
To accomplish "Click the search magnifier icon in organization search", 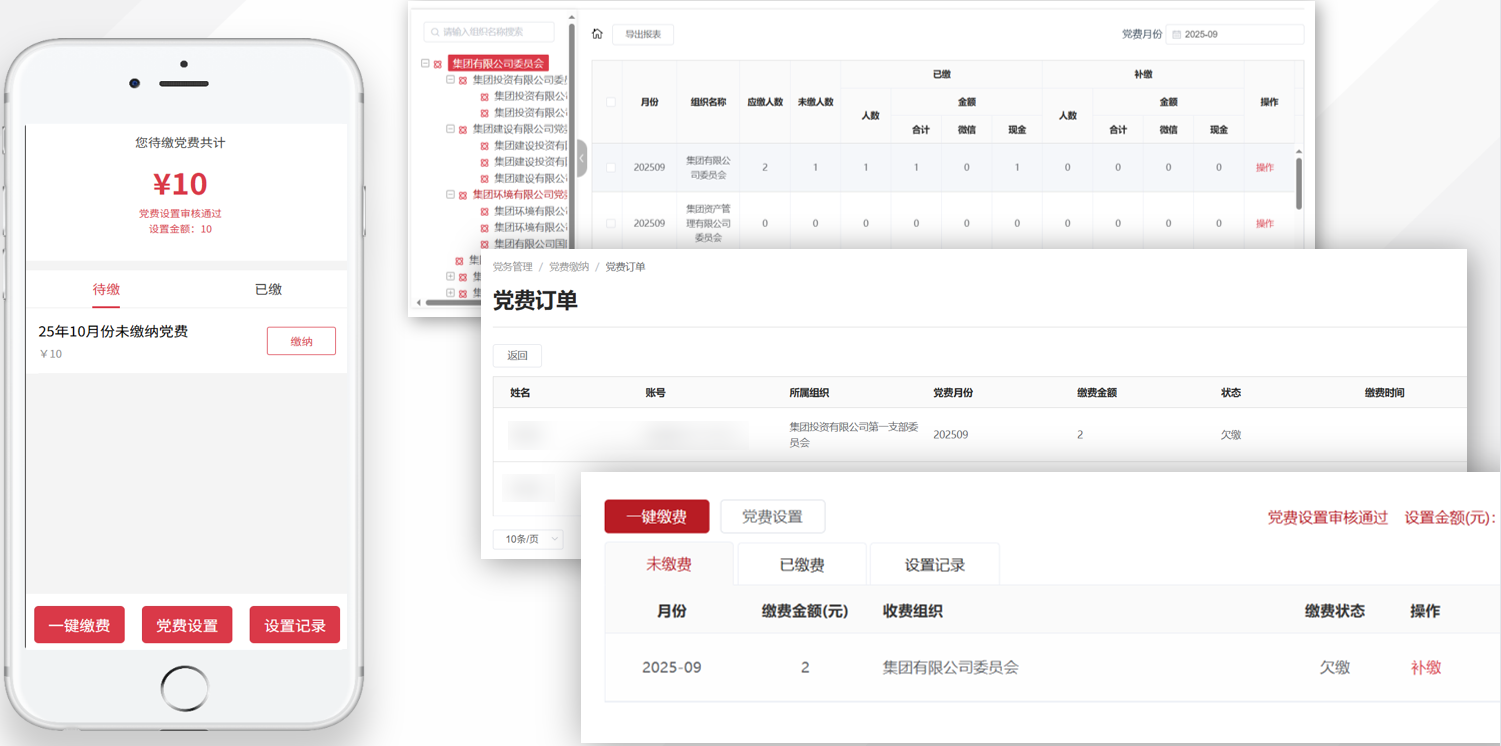I will click(435, 33).
